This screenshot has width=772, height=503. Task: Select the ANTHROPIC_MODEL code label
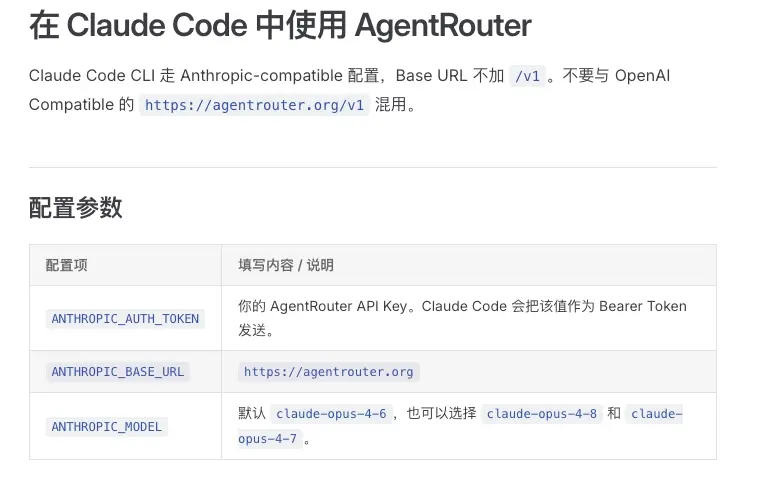point(106,426)
